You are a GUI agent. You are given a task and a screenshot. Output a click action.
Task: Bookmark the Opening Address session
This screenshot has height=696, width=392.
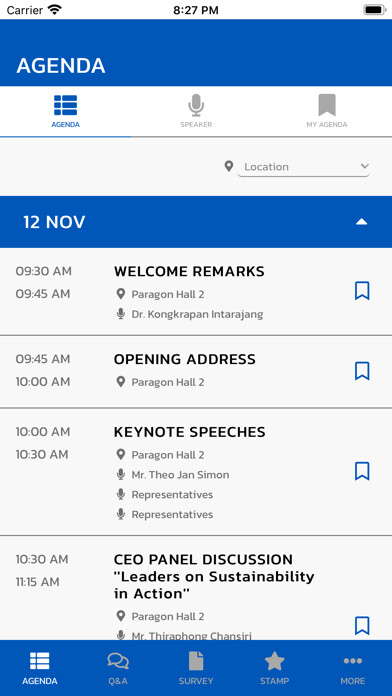pos(362,371)
